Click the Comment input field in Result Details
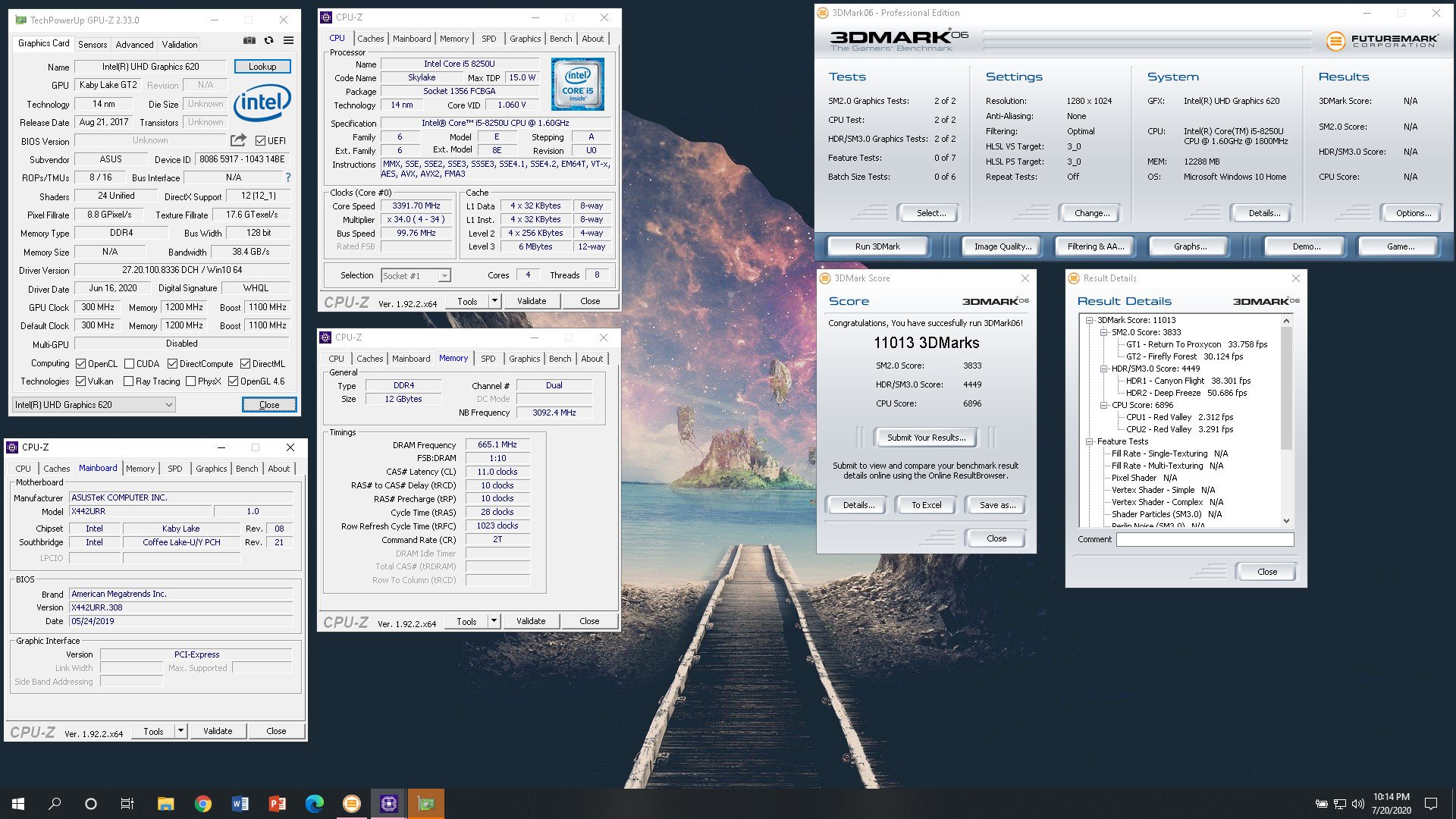Screen dimensions: 1456x819 (1205, 540)
